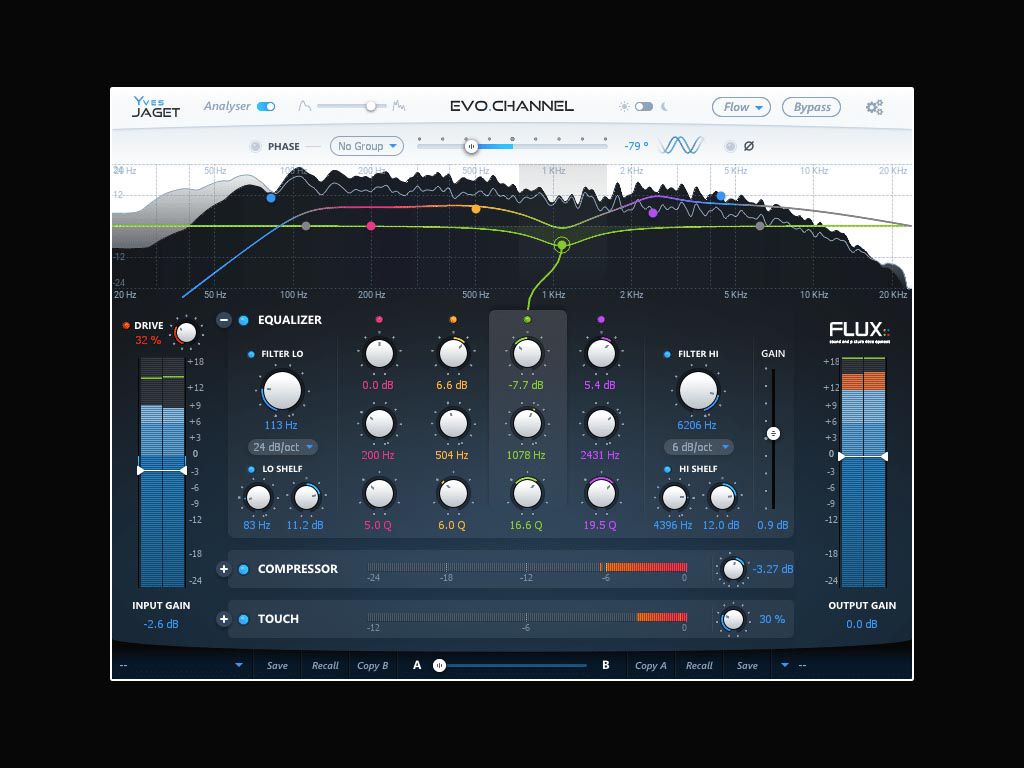Toggle the TOUCH power LED

tap(244, 619)
